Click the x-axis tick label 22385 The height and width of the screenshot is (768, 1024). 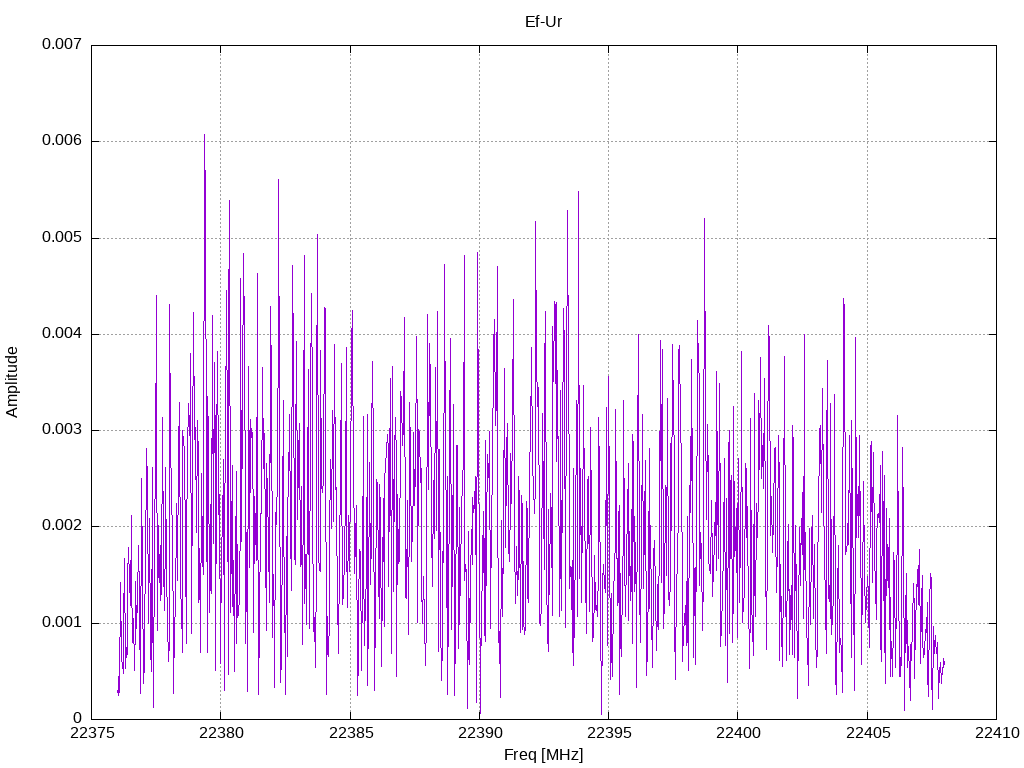351,733
